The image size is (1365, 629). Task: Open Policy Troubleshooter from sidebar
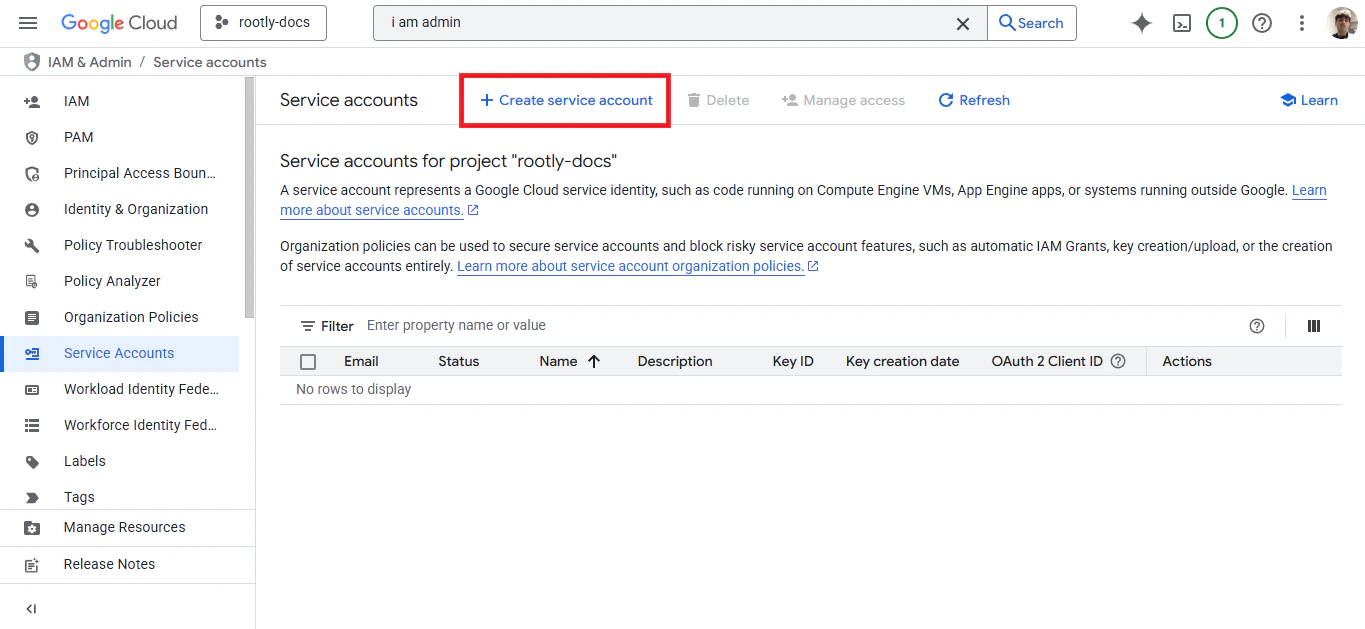pyautogui.click(x=131, y=245)
